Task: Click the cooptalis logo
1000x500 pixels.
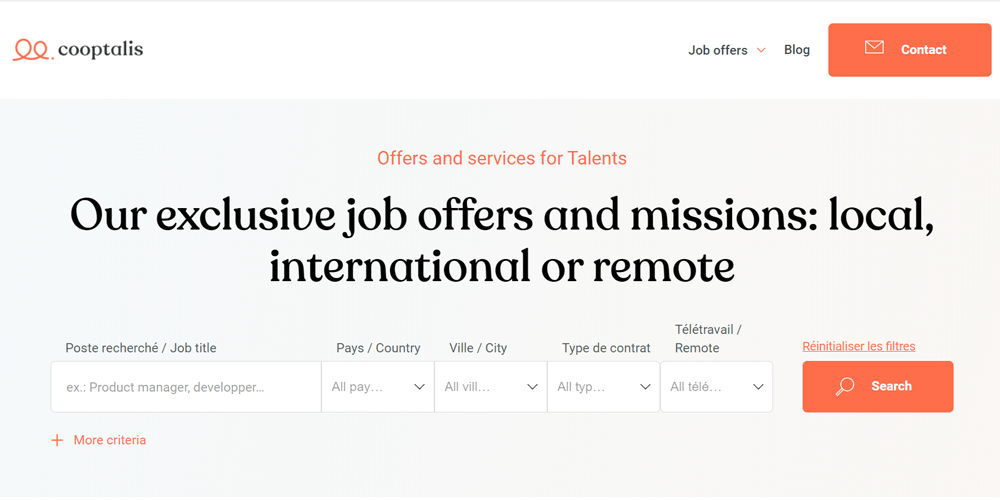Action: click(x=78, y=50)
